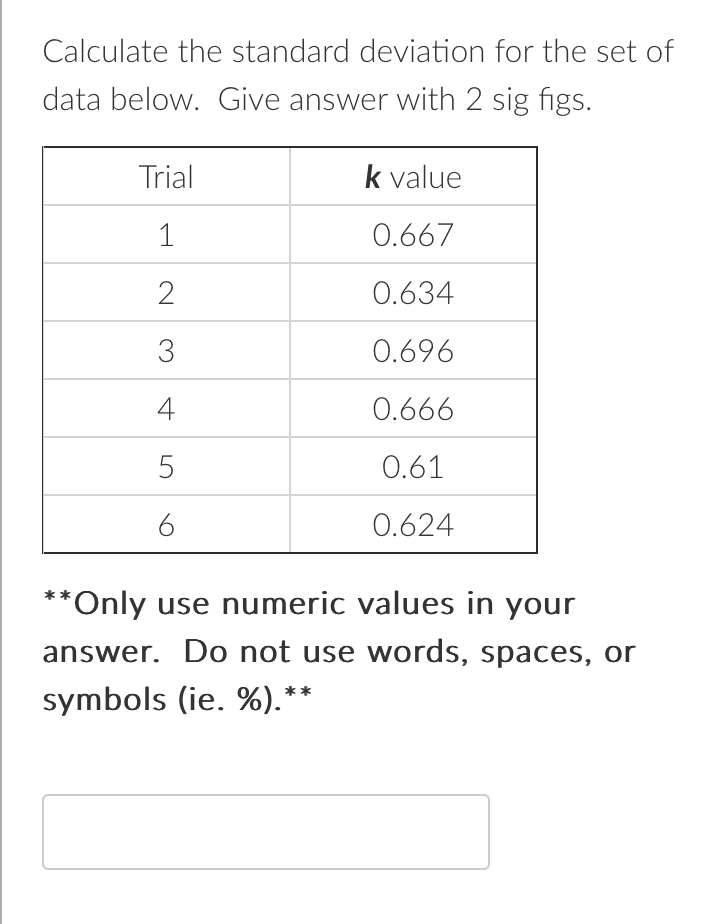Select the k value column header
Viewport: 714px width, 924px height.
tap(413, 177)
